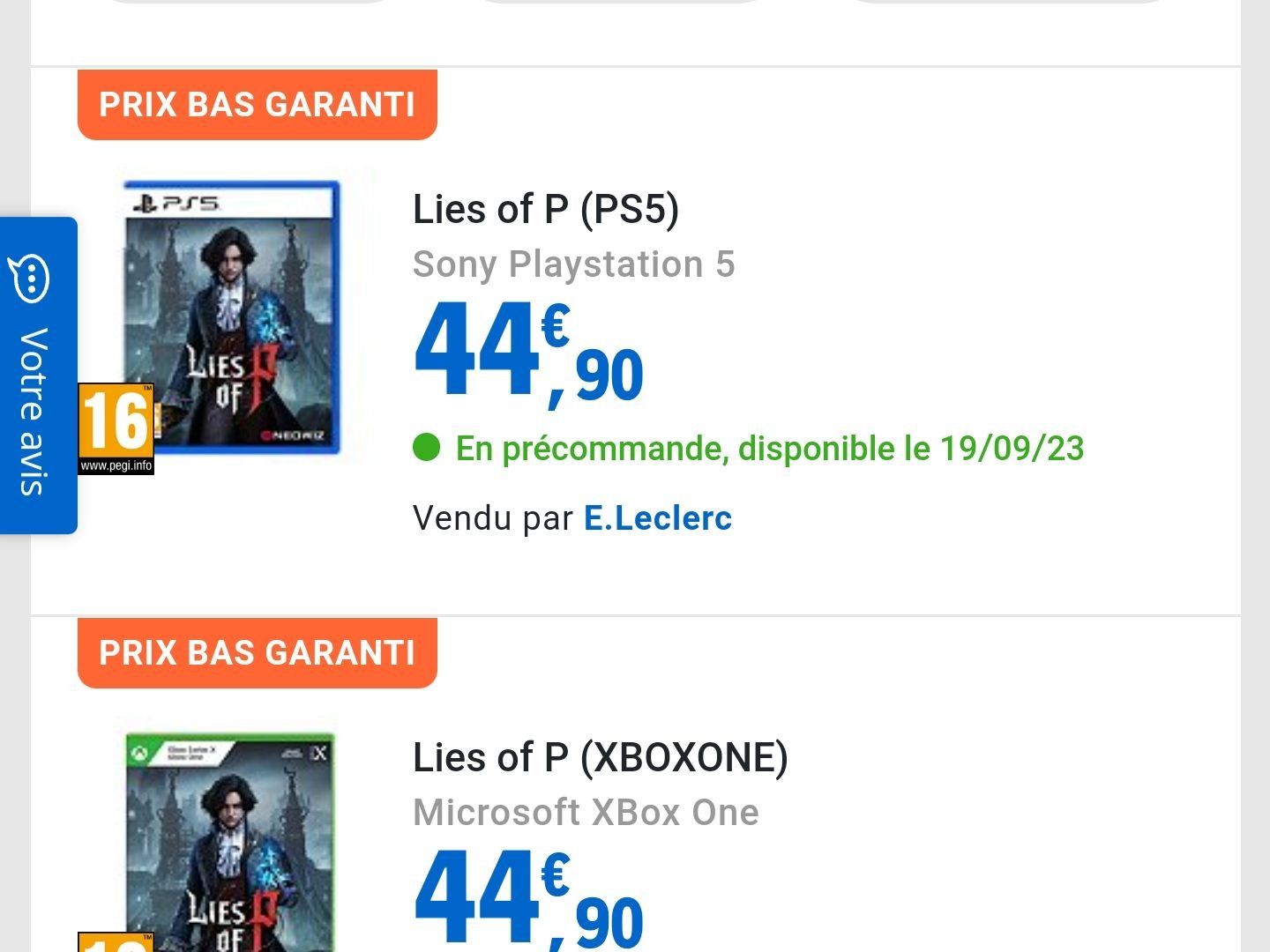Click the Lies of P (XBOXONE) title
Screen dimensions: 1270x952
coord(601,758)
